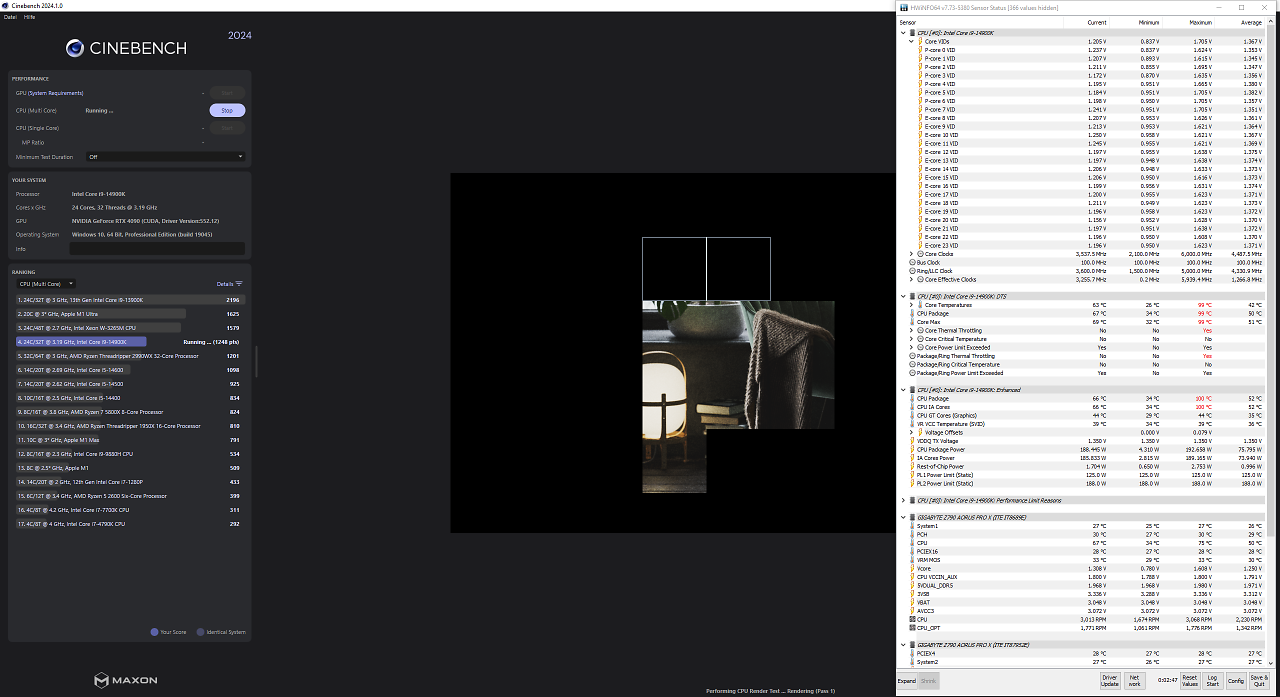This screenshot has height=697, width=1280.
Task: Expand the Voltage Offsets node
Action: (x=911, y=432)
